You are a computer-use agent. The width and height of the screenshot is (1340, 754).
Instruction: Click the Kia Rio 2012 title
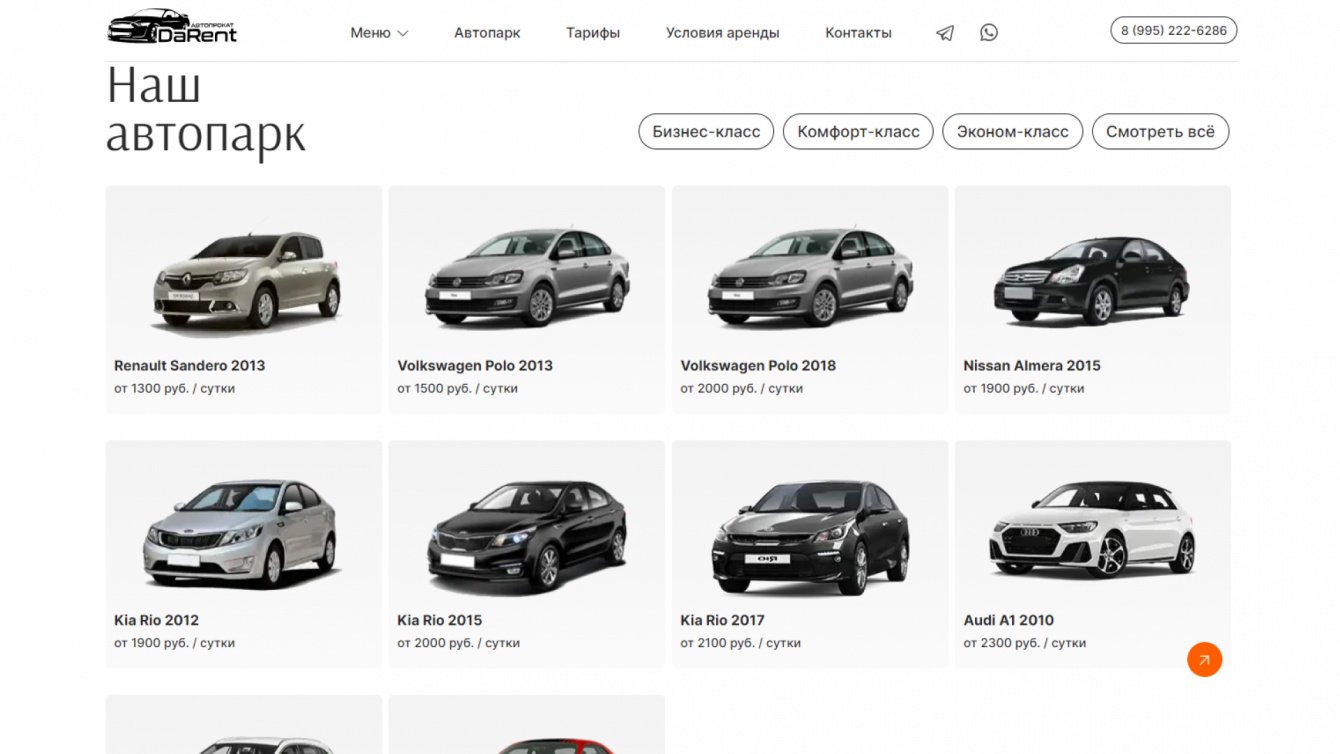(x=156, y=620)
